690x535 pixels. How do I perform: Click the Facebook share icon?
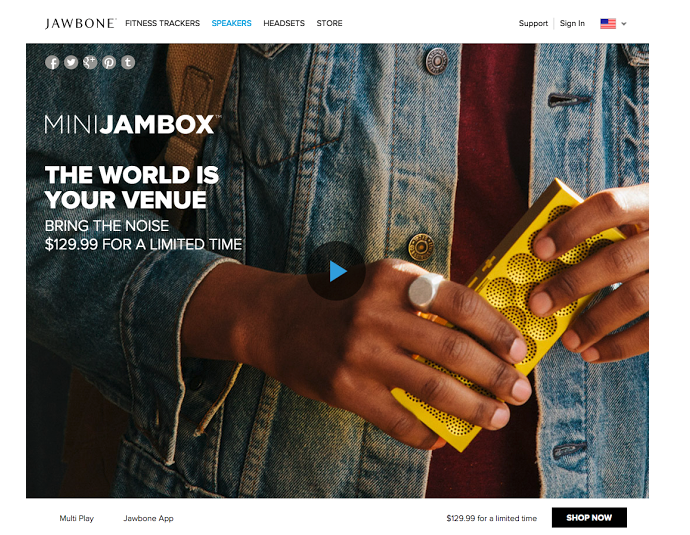(x=52, y=62)
